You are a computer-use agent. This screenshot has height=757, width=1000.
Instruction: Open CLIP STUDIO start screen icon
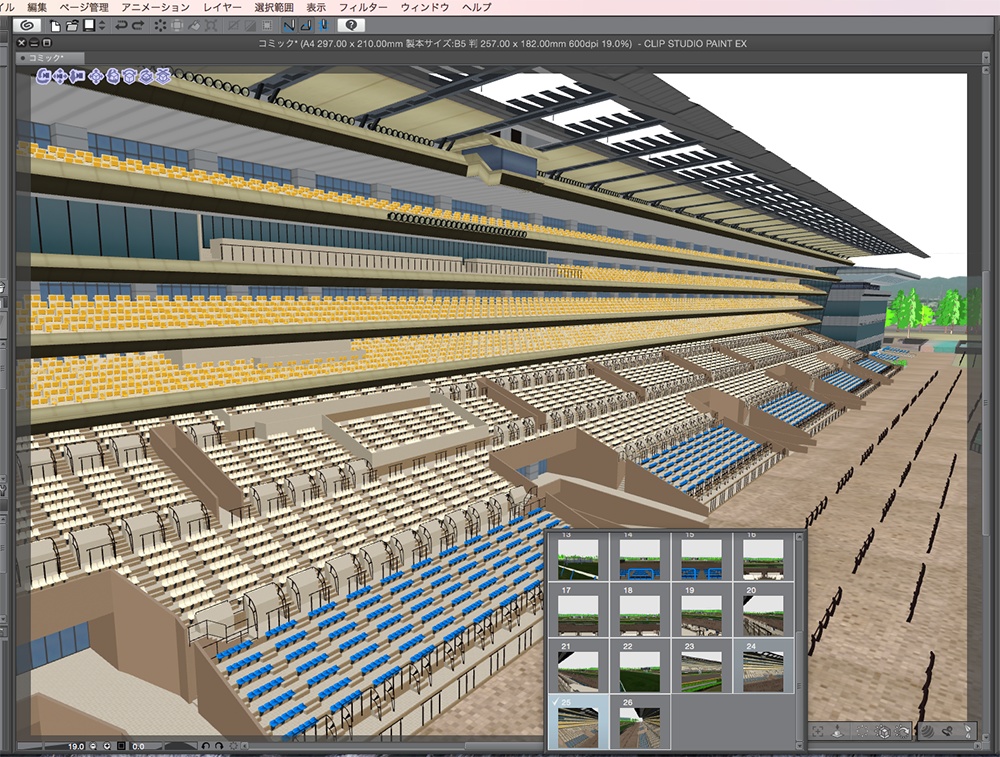(28, 25)
